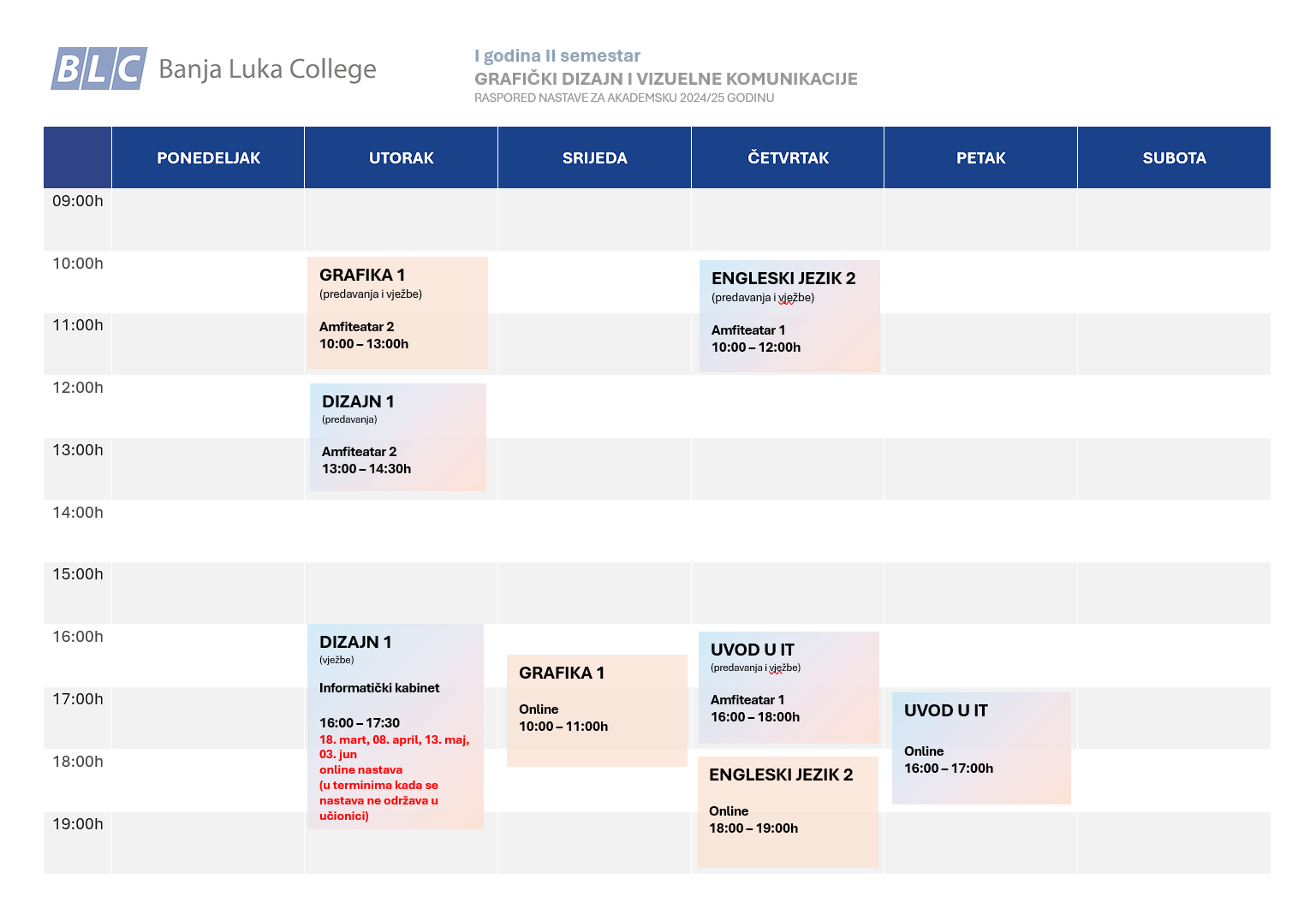This screenshot has height=920, width=1316.
Task: Select GRAFIKA 1 Online Wednesday block
Action: tap(597, 710)
